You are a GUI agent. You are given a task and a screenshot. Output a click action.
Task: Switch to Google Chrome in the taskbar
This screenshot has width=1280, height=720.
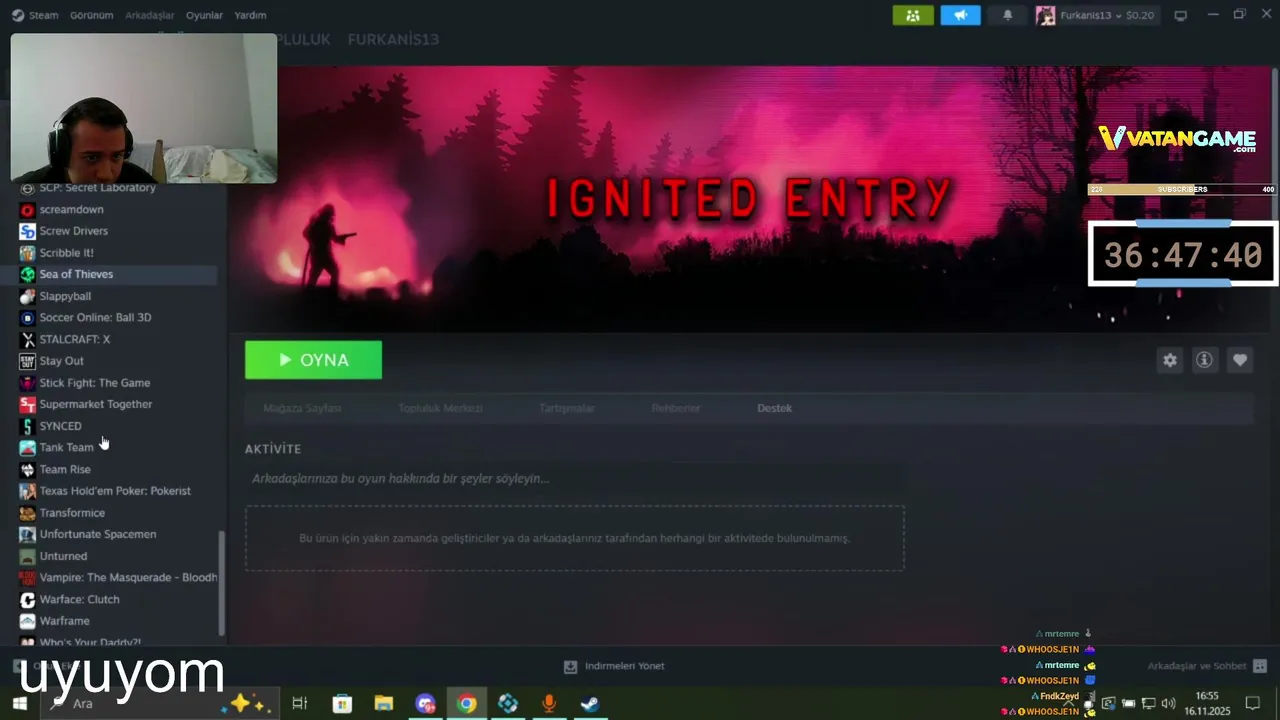click(x=467, y=704)
